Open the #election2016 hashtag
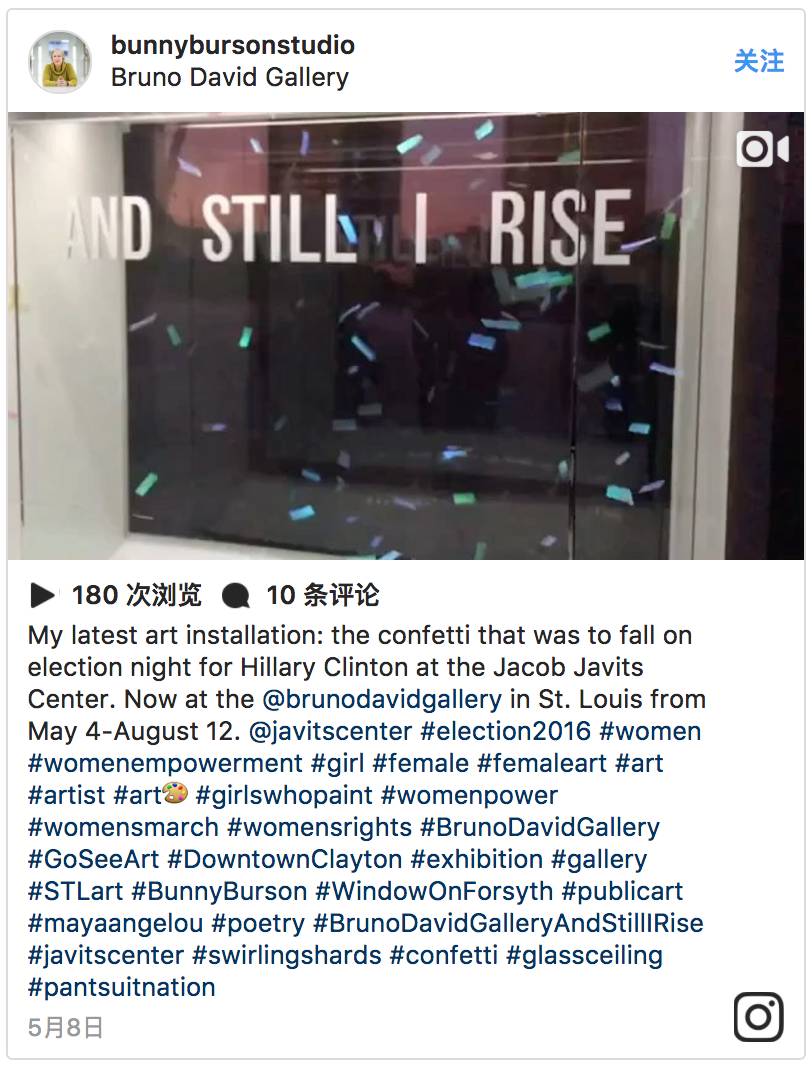The height and width of the screenshot is (1068, 812). pos(505,732)
